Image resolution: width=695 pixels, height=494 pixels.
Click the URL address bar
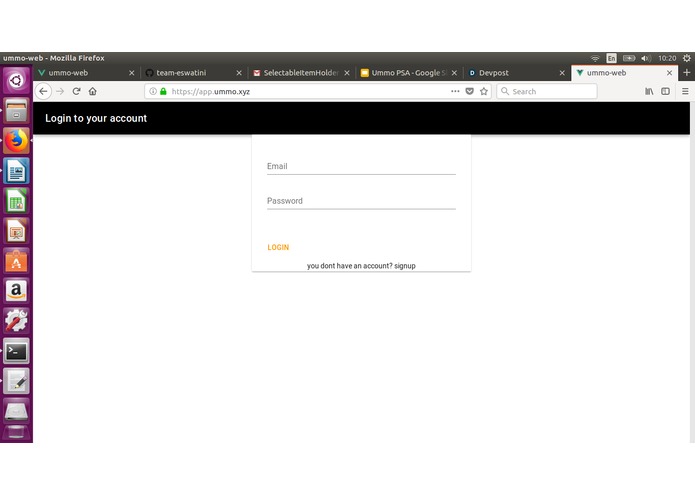point(317,91)
